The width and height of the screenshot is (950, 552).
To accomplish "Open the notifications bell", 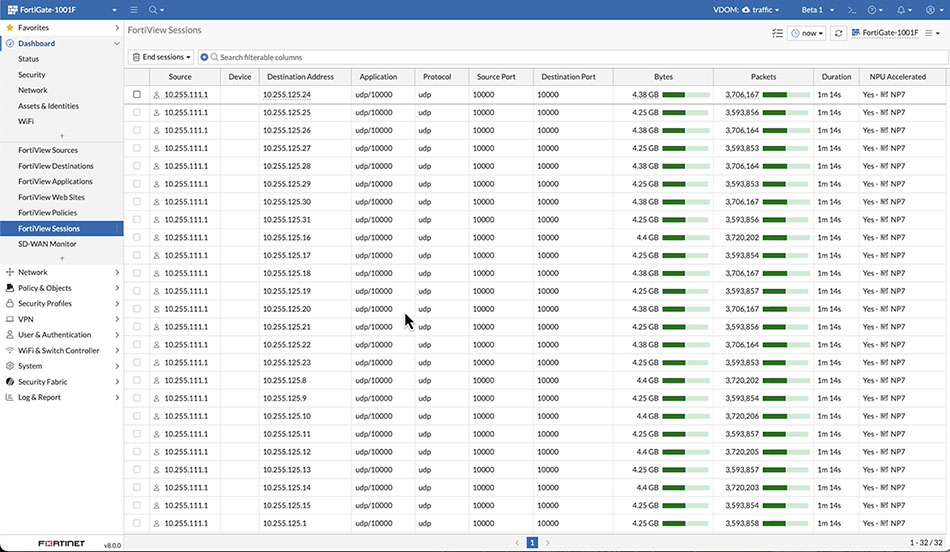I will [903, 10].
